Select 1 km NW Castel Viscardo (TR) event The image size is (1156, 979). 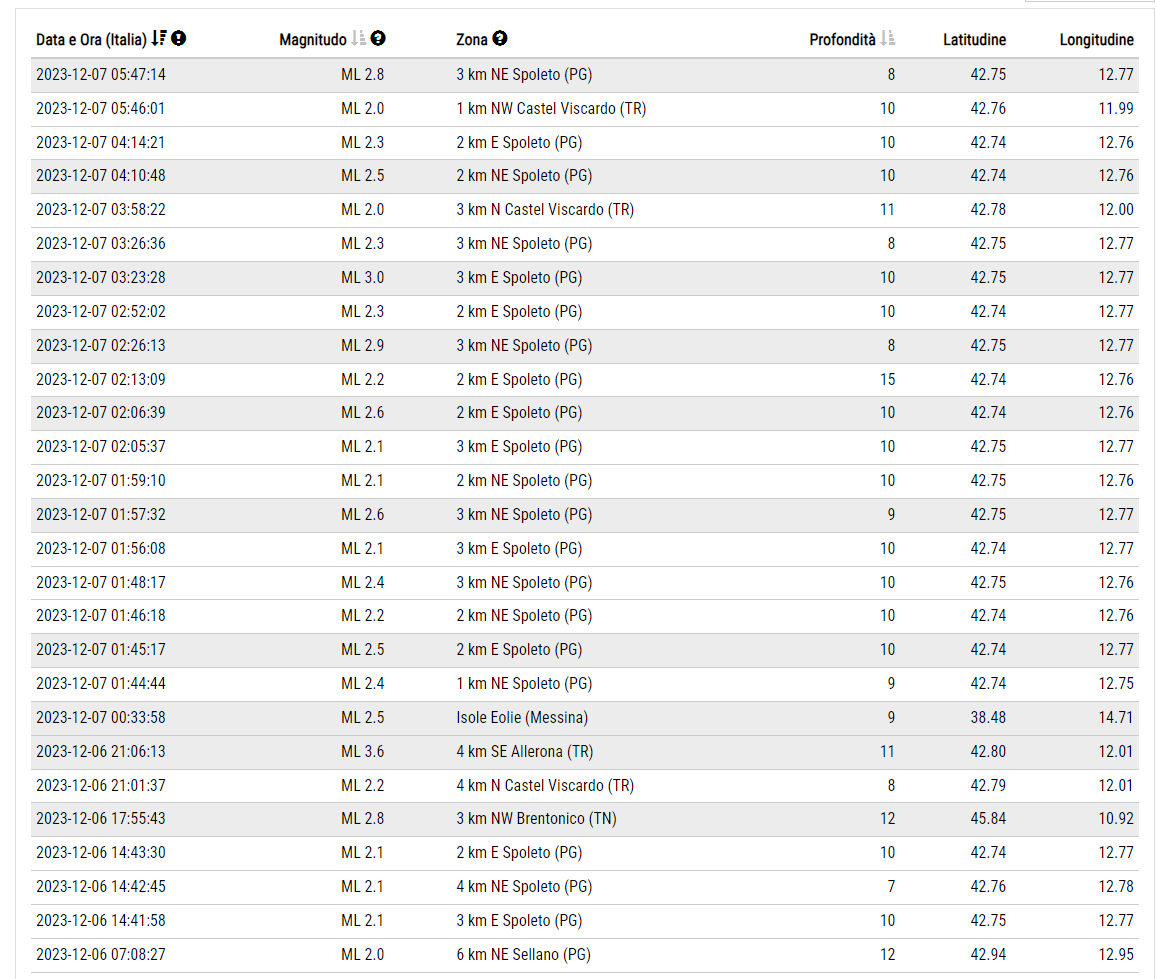pyautogui.click(x=551, y=109)
